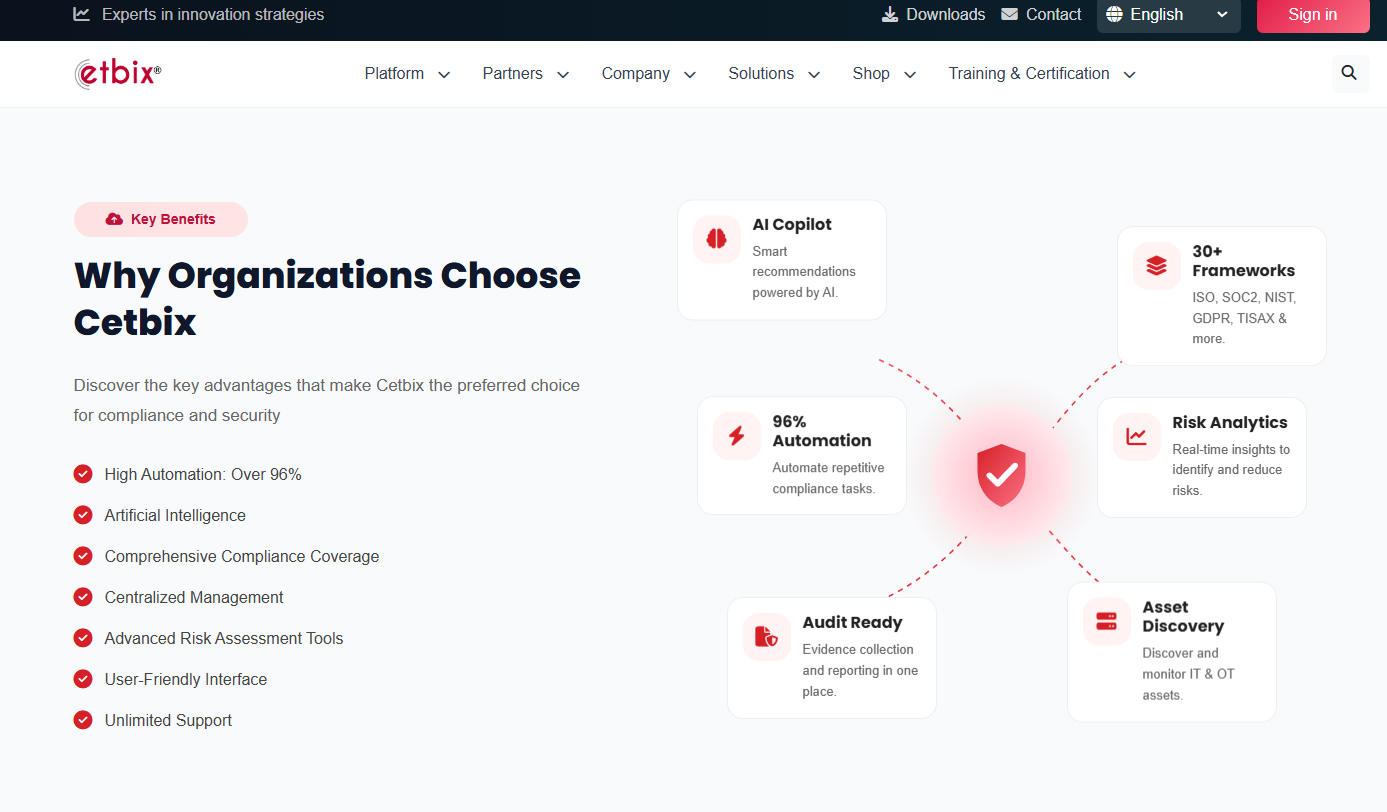1387x812 pixels.
Task: Expand the Partners menu chevron
Action: tap(563, 74)
